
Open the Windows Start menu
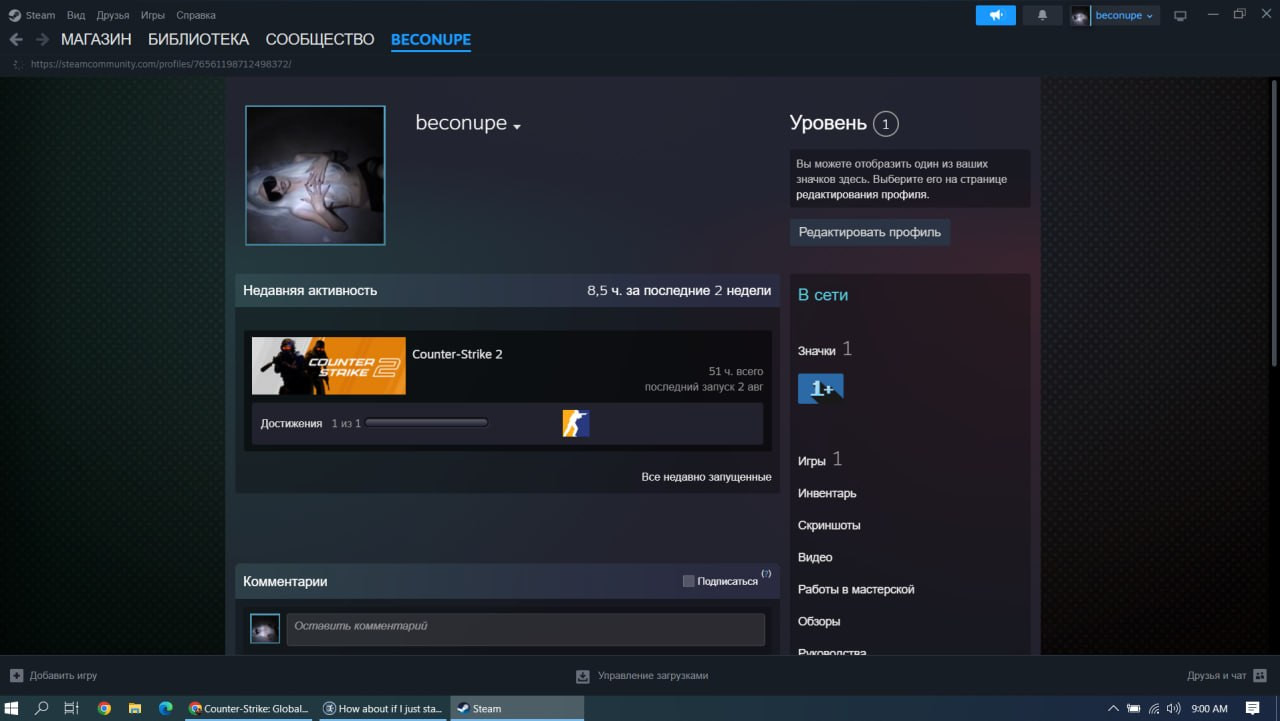13,708
